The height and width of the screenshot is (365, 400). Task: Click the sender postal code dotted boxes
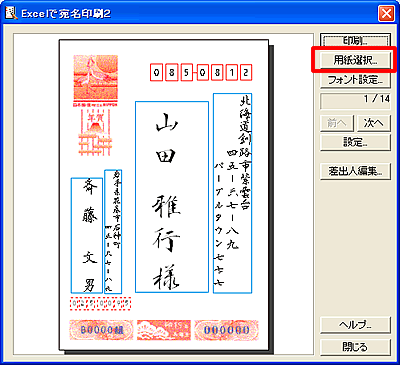coord(100,303)
